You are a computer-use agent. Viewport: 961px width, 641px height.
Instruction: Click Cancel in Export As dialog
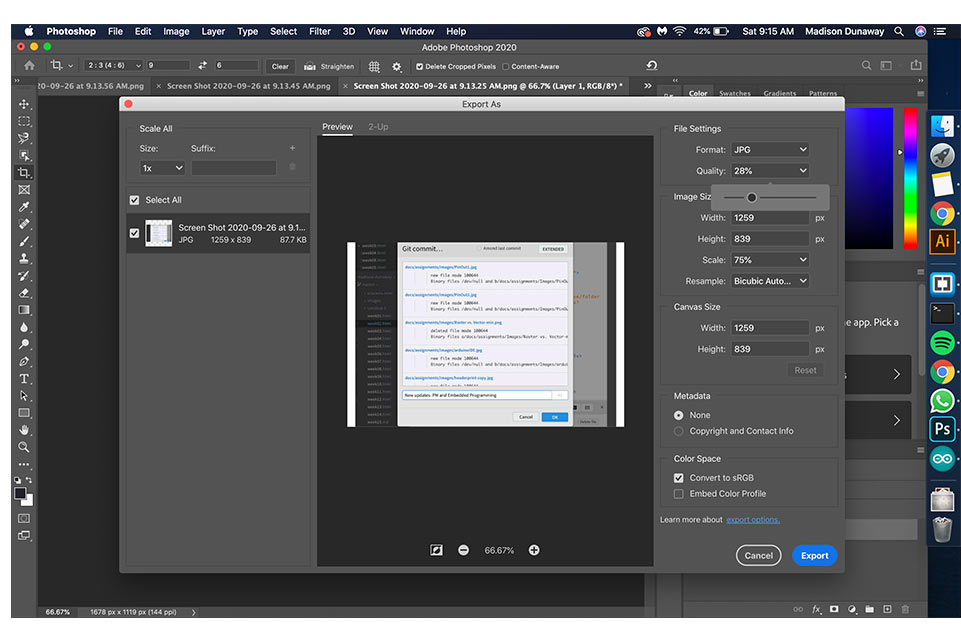click(758, 555)
